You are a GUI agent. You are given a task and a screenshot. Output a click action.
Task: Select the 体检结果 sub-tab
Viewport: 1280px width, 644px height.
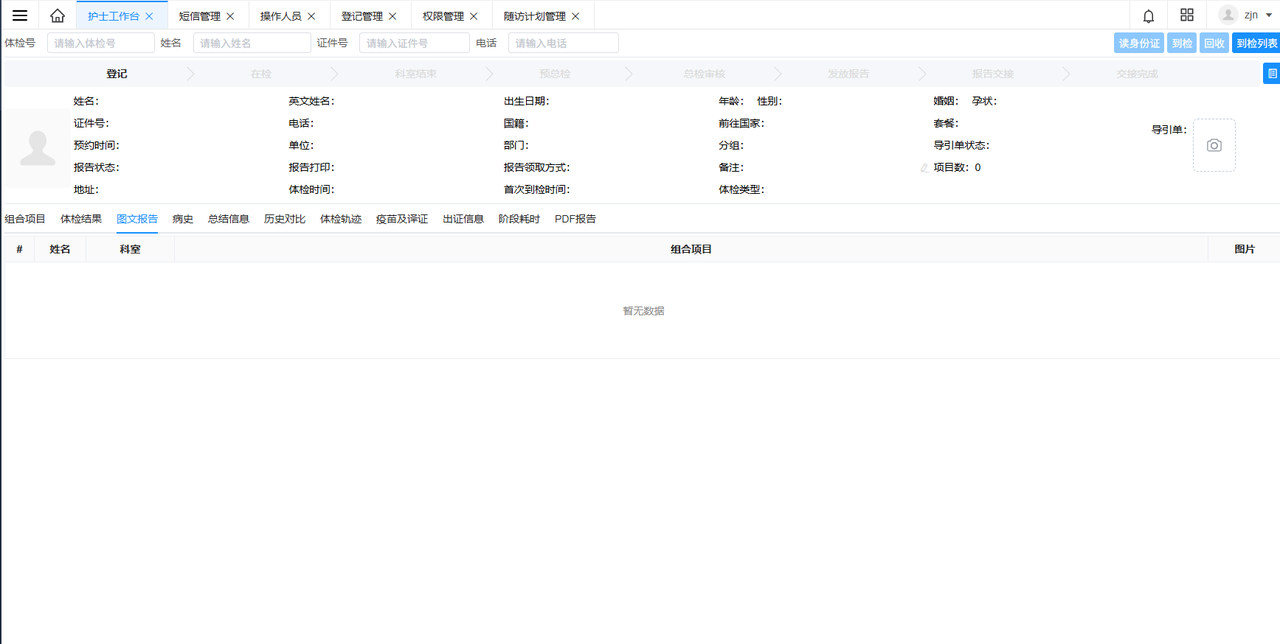pos(81,219)
